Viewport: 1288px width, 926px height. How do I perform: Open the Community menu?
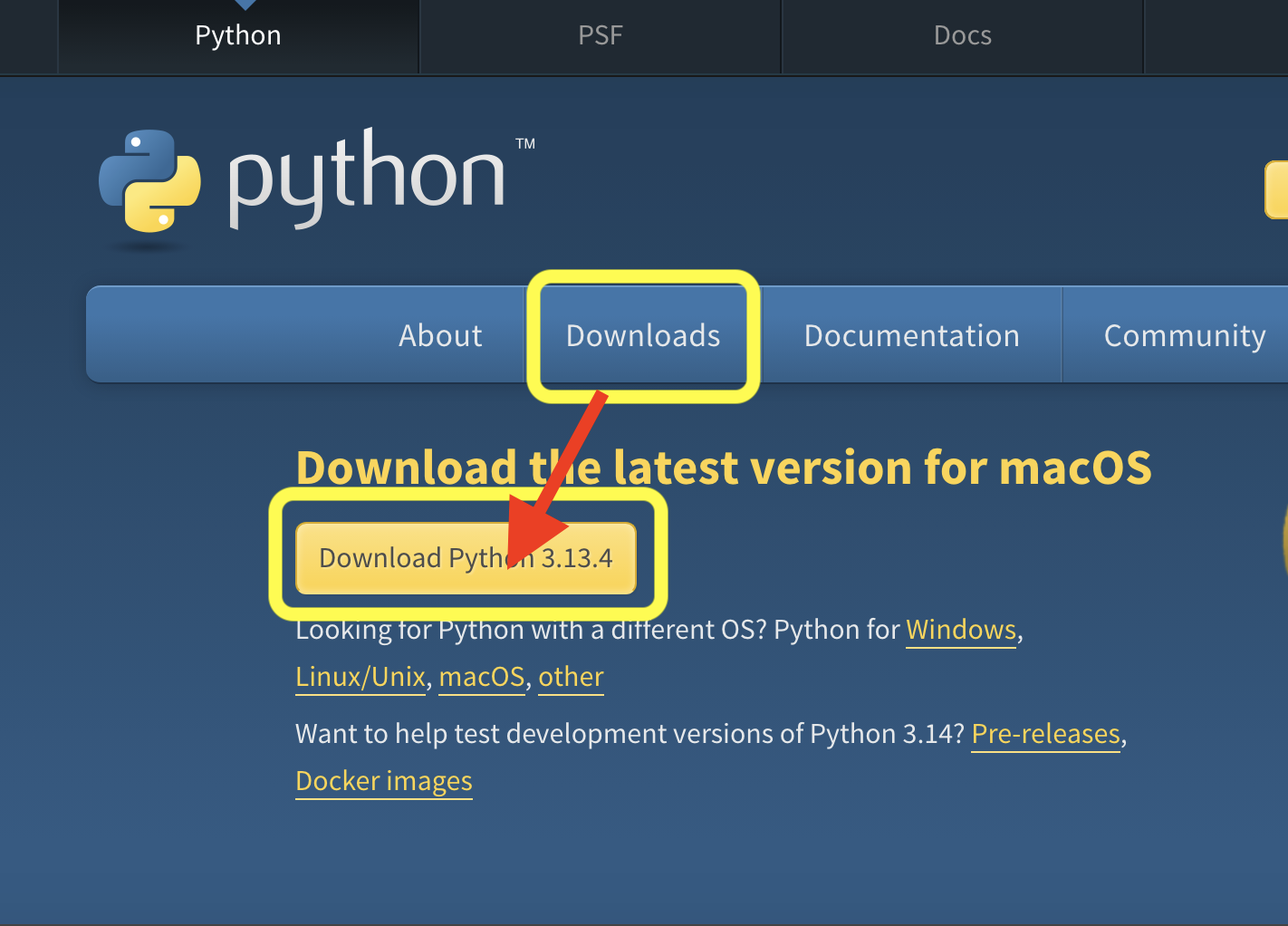point(1185,335)
